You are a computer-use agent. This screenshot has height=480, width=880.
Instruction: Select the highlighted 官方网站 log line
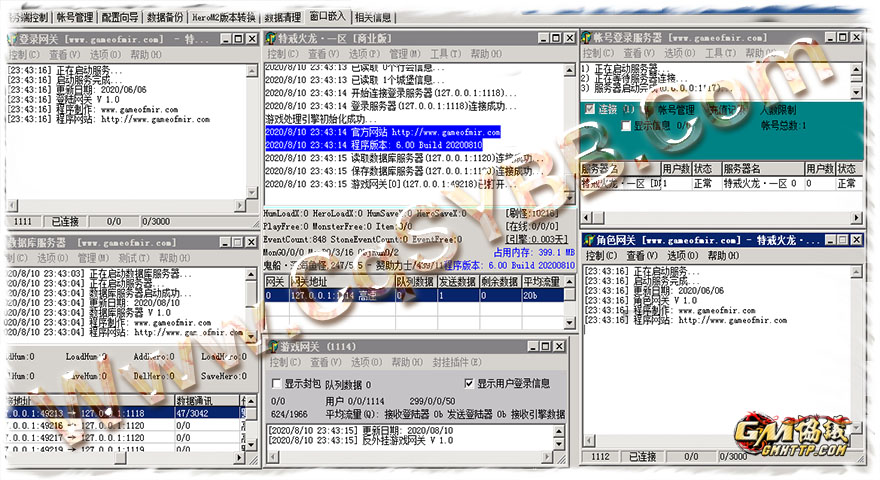382,132
